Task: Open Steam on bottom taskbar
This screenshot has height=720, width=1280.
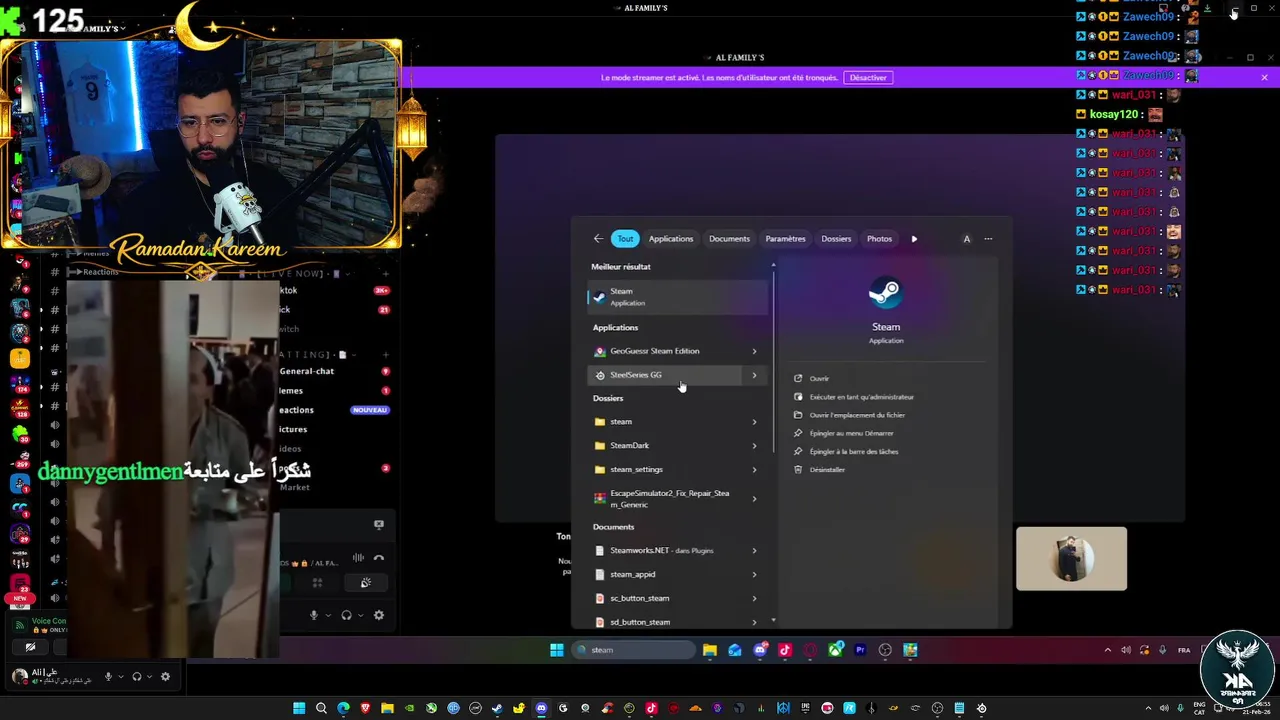Action: click(497, 709)
